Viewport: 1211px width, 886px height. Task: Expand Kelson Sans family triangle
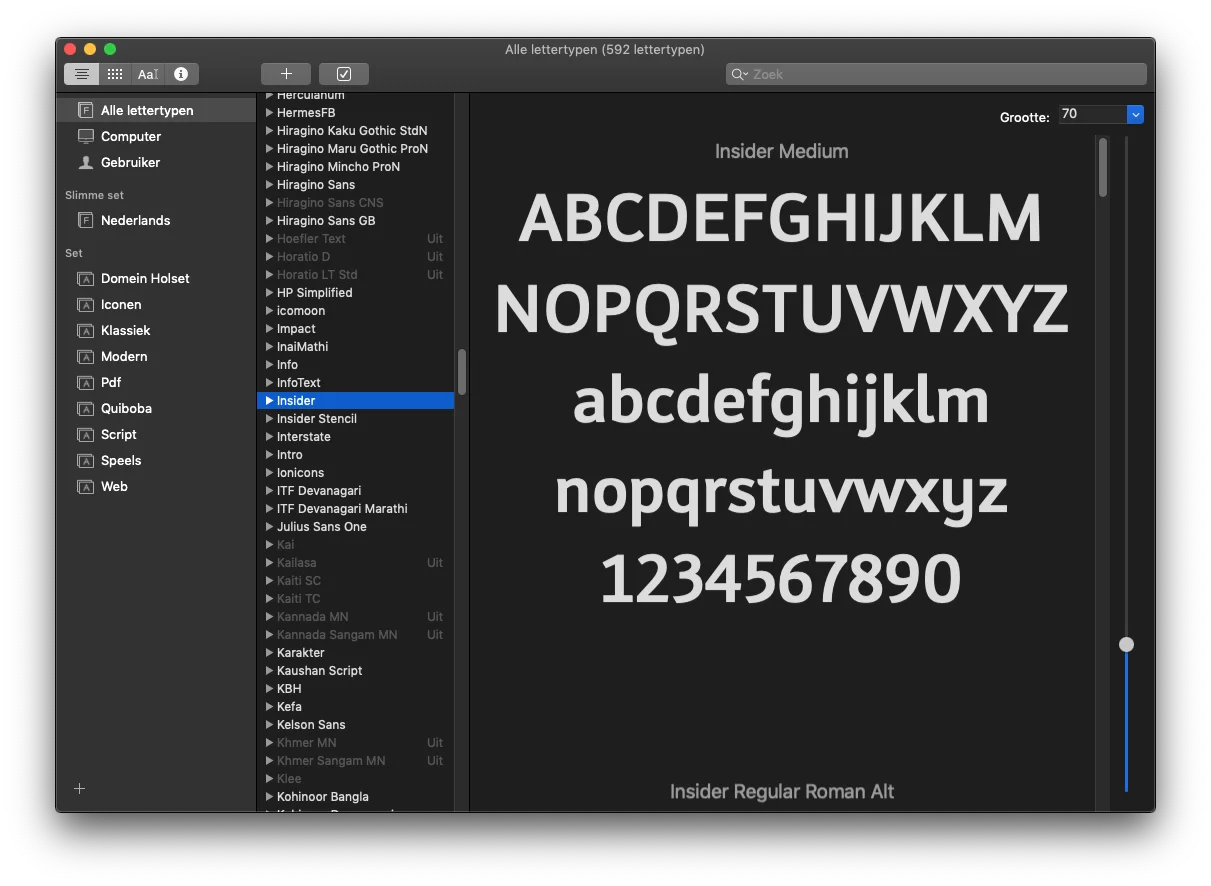click(x=269, y=724)
